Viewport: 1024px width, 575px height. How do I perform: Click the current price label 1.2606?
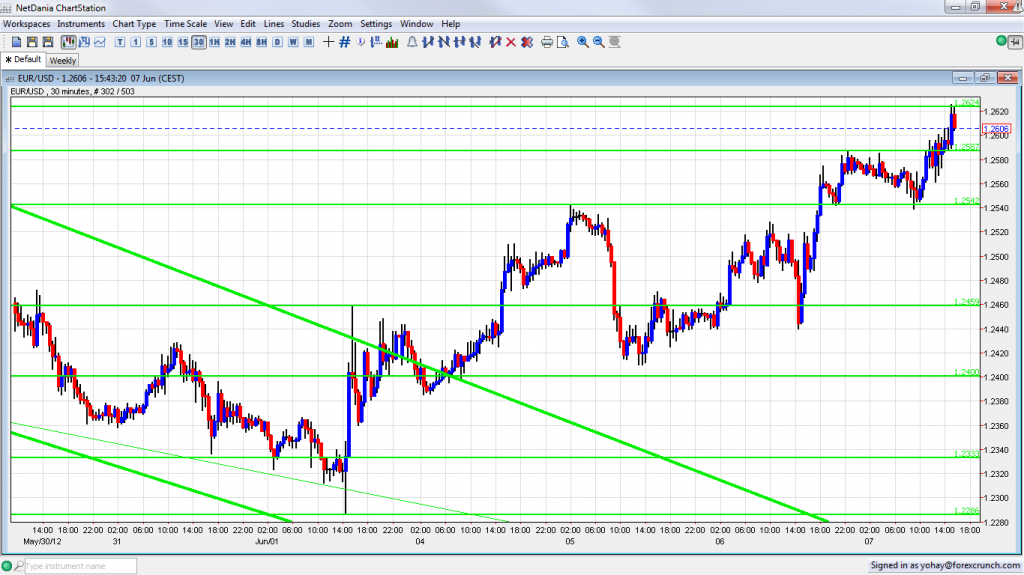tap(997, 129)
